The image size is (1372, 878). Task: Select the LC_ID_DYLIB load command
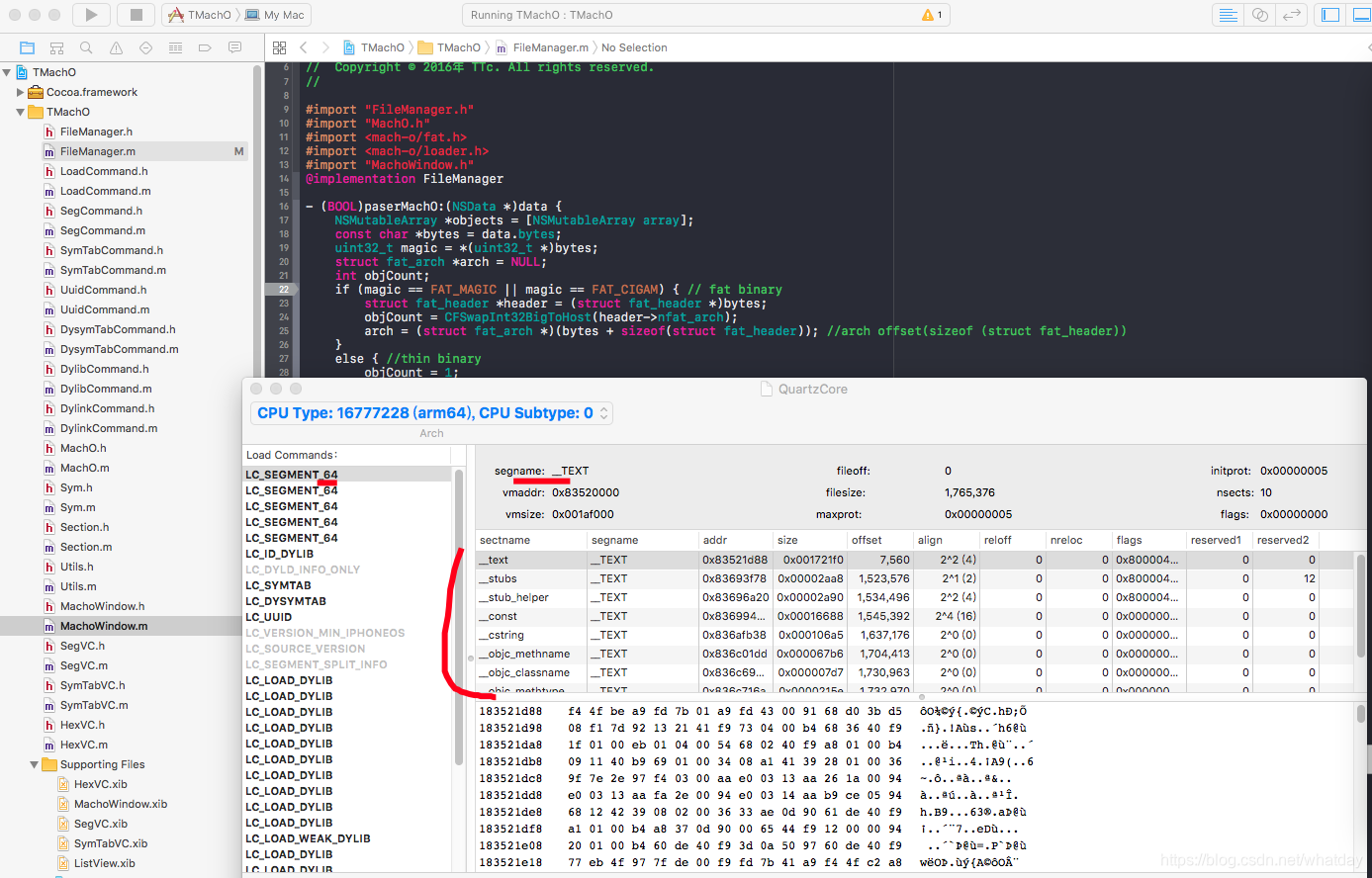pos(280,554)
